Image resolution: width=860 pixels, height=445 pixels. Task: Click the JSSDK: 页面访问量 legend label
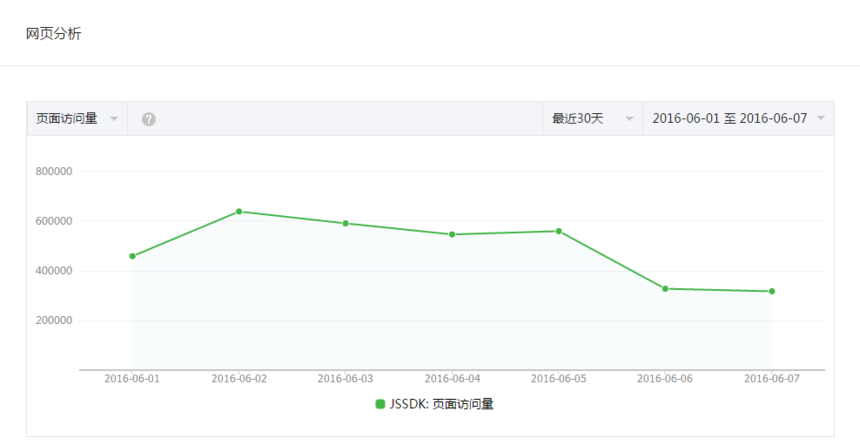pos(442,404)
